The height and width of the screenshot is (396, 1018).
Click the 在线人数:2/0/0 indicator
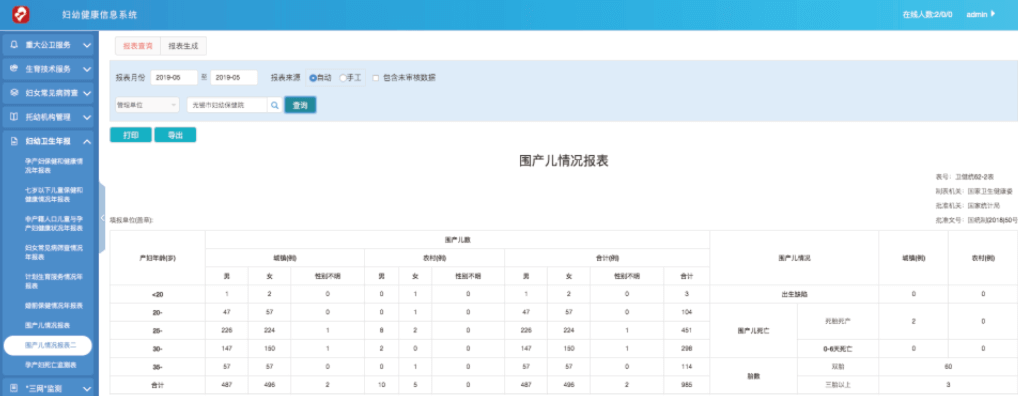[927, 14]
